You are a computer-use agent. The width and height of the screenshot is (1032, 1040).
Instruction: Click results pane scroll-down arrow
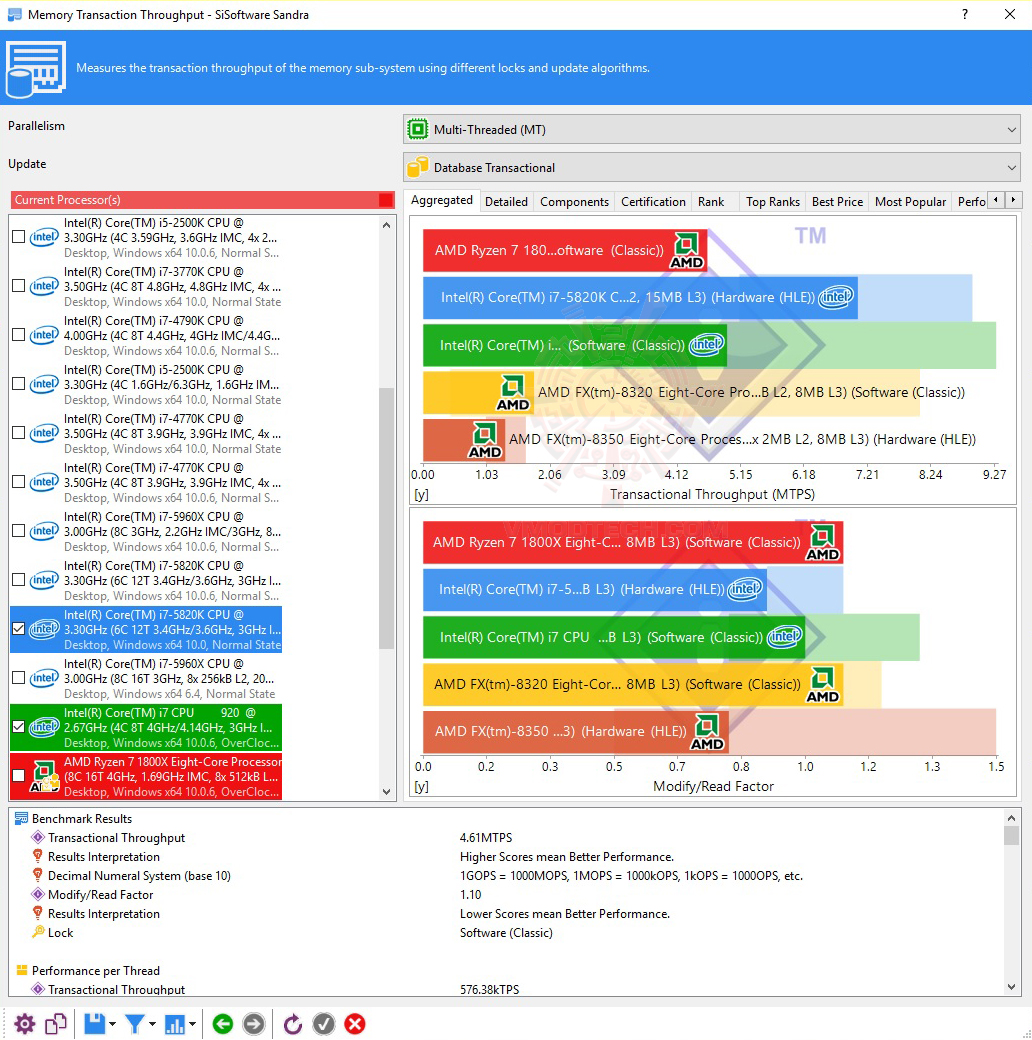1011,986
